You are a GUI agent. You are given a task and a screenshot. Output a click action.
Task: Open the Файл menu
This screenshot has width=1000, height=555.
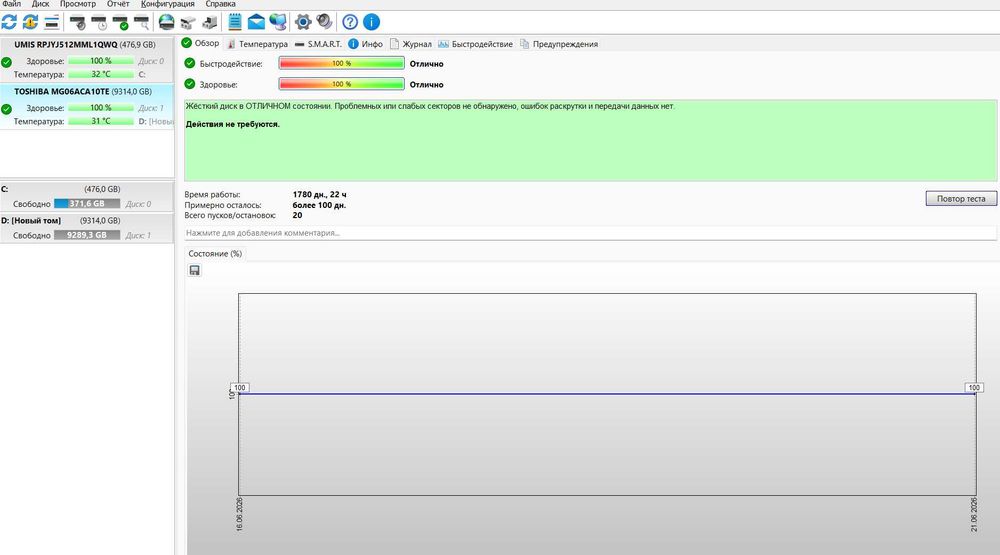click(11, 4)
